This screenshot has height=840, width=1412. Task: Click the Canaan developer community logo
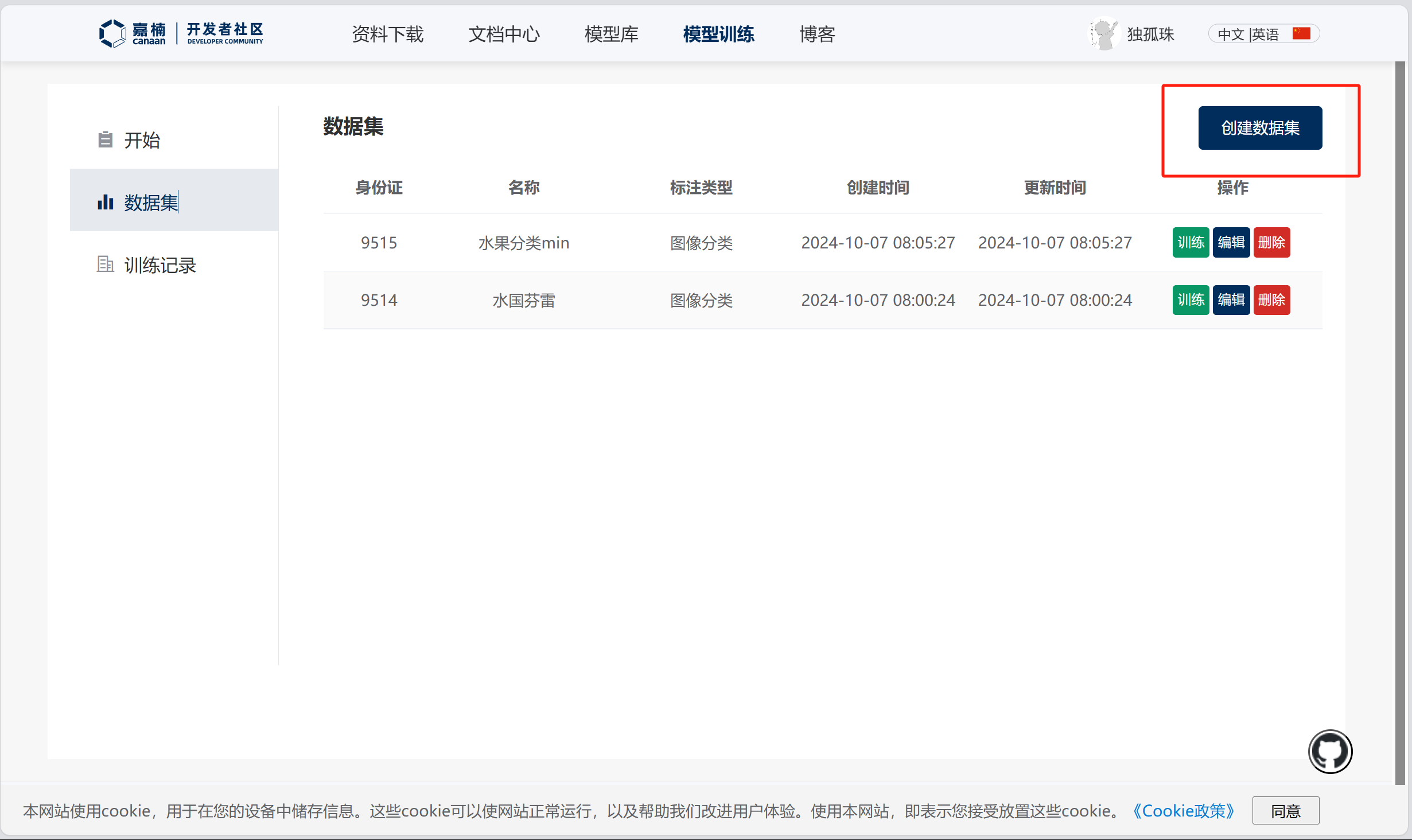click(x=181, y=34)
